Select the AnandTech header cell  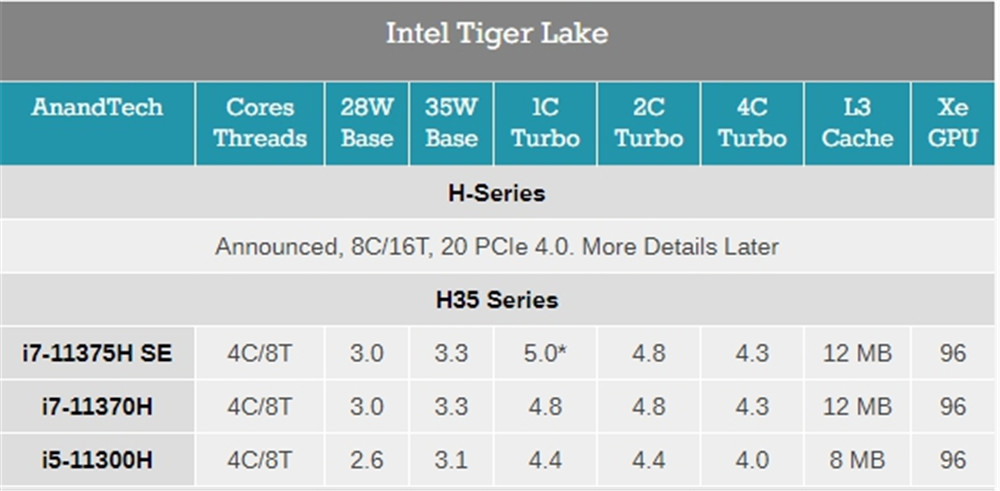click(97, 124)
